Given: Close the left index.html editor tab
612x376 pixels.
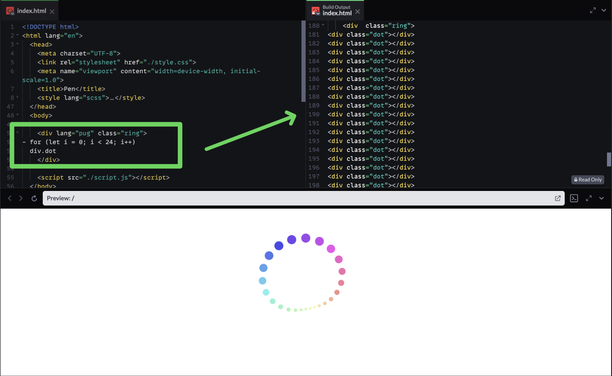Looking at the screenshot, I should tap(52, 11).
